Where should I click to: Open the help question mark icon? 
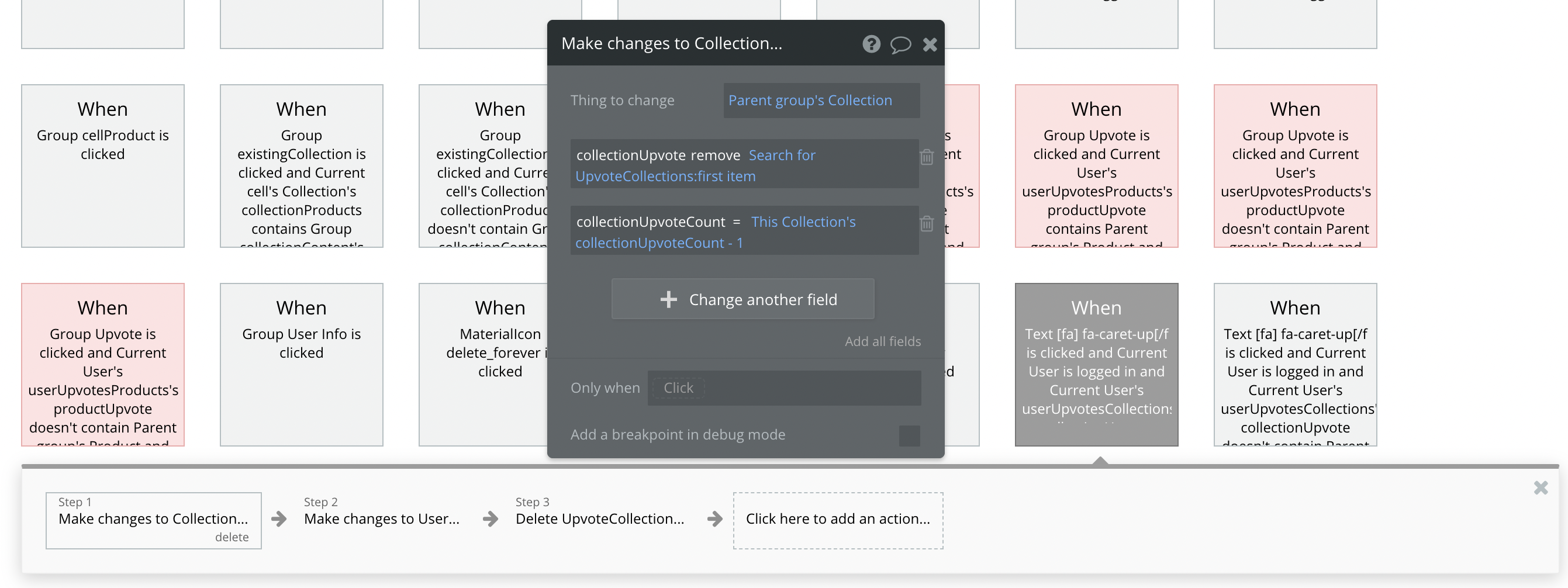(x=871, y=44)
